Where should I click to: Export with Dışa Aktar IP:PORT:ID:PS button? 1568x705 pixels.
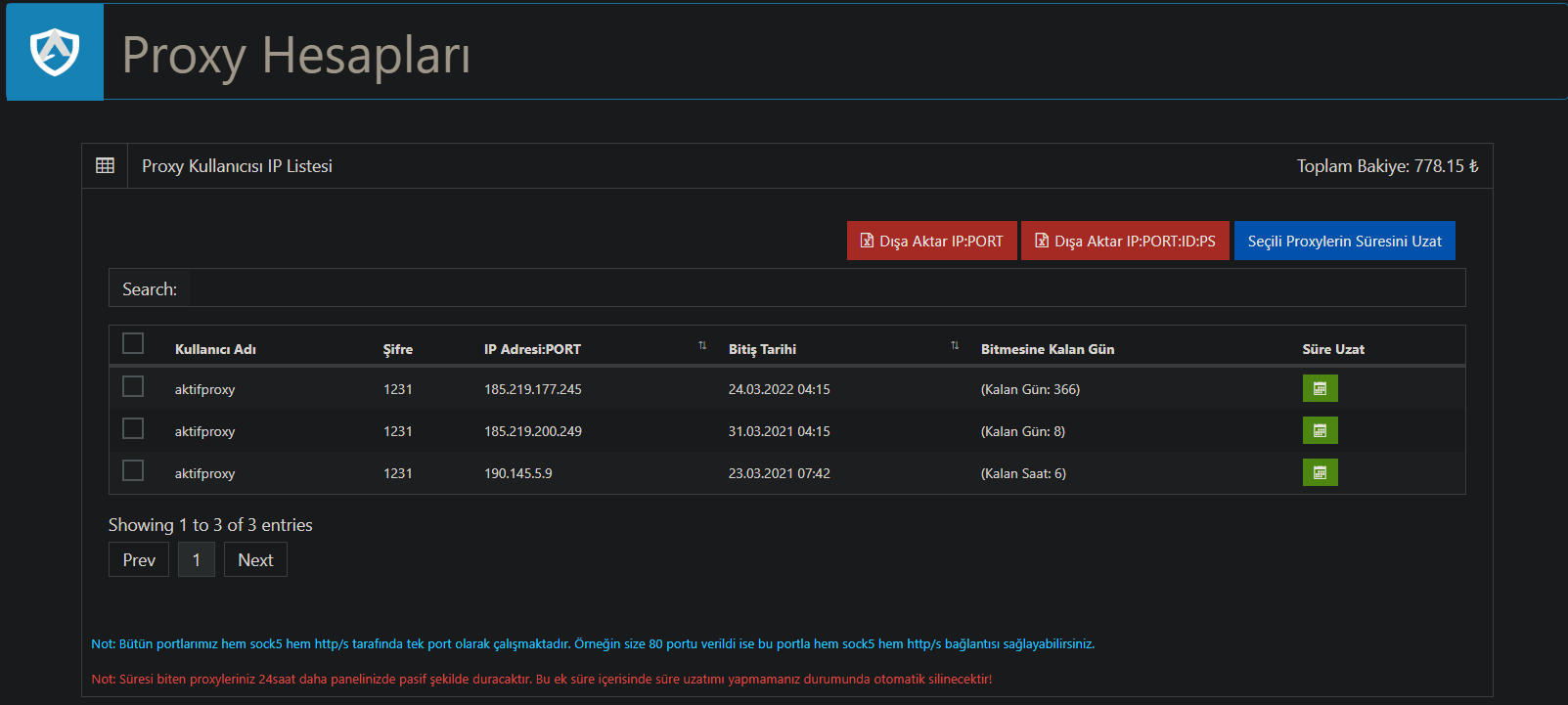1125,242
